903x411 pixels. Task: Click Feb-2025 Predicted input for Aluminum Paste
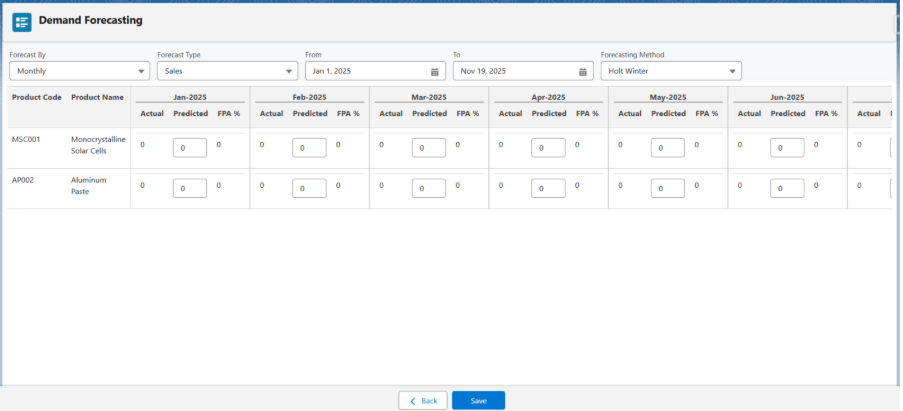(309, 188)
